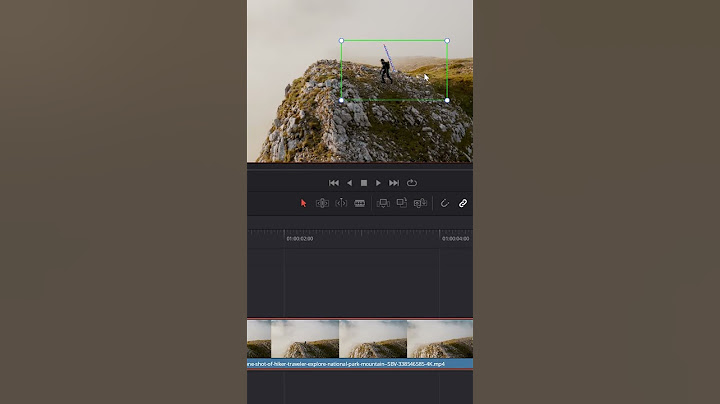The height and width of the screenshot is (404, 720).
Task: Select the hiker clip name bar in the timeline
Action: 360,364
